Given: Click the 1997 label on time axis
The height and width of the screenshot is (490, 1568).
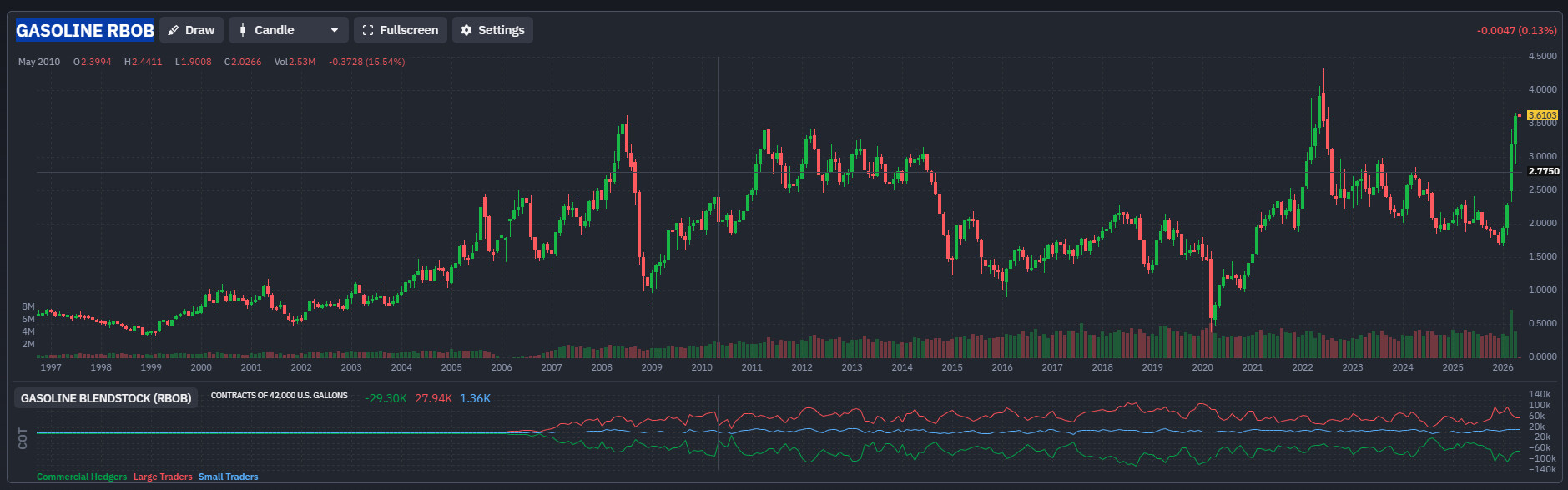Looking at the screenshot, I should tap(51, 367).
